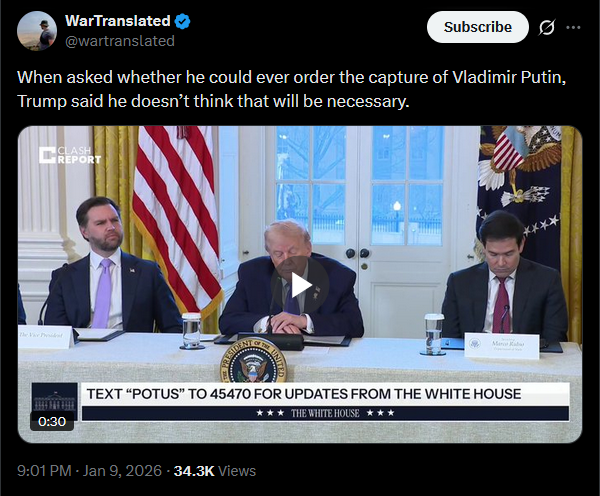
Task: Click the tweet text about Vladimir Putin
Action: [291, 89]
